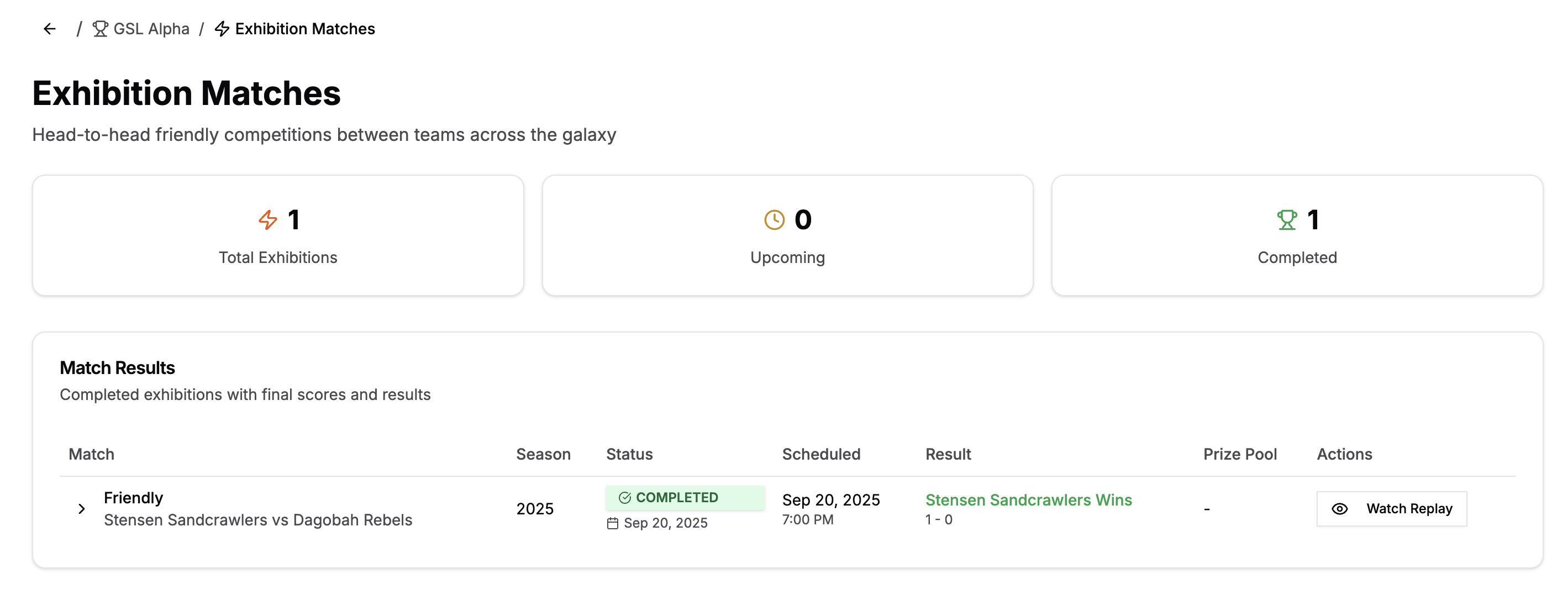
Task: Select Exhibition Matches breadcrumb item
Action: 304,29
